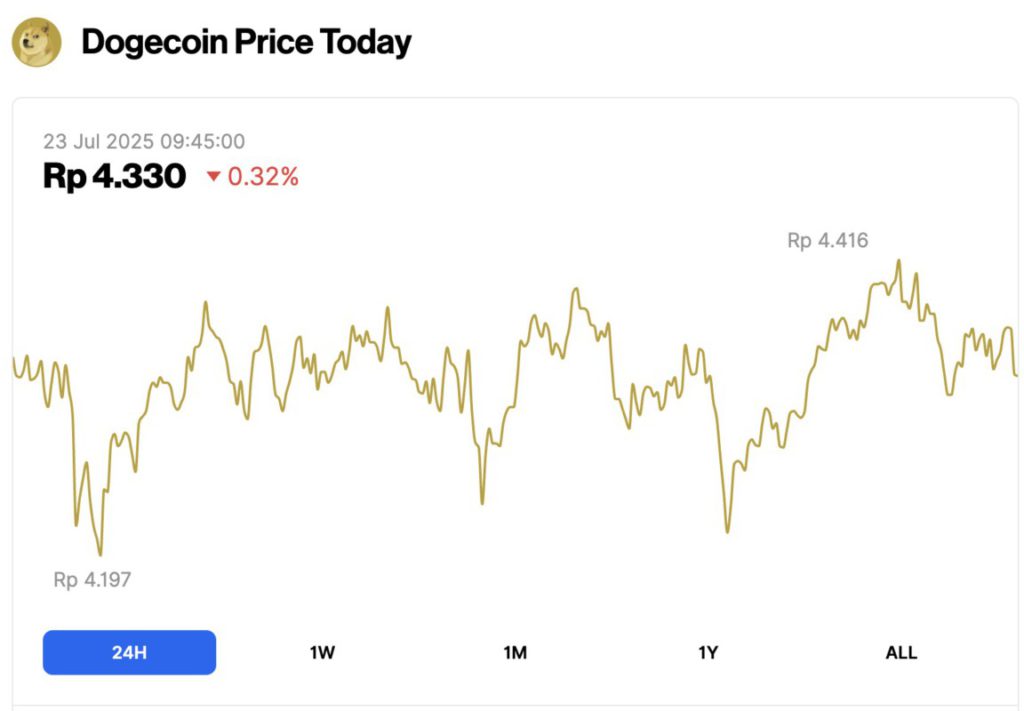This screenshot has height=711, width=1024.
Task: Show the 1Y price chart
Action: coord(708,653)
